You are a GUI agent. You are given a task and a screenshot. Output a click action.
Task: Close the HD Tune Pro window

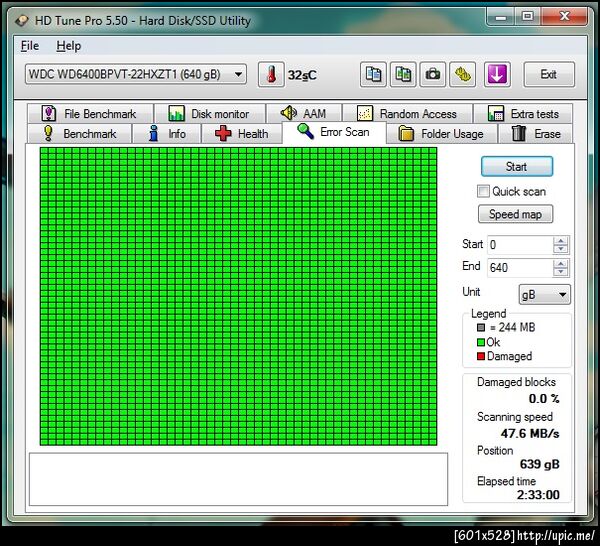564,16
